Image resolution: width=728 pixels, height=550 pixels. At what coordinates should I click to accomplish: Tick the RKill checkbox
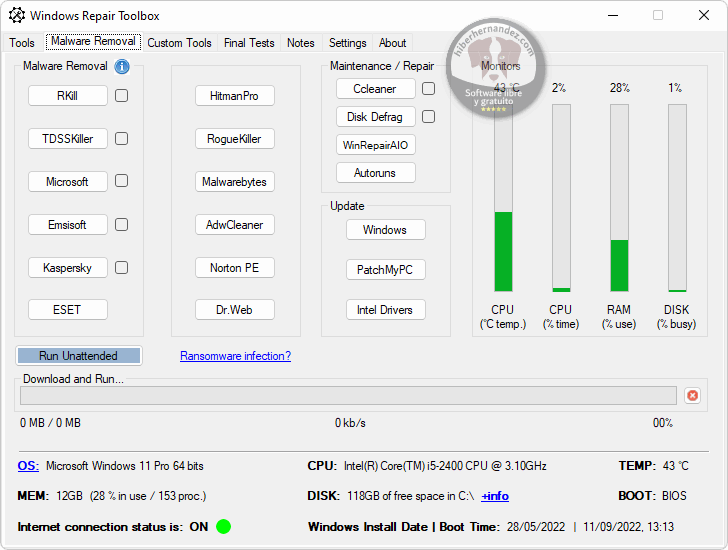pyautogui.click(x=122, y=96)
